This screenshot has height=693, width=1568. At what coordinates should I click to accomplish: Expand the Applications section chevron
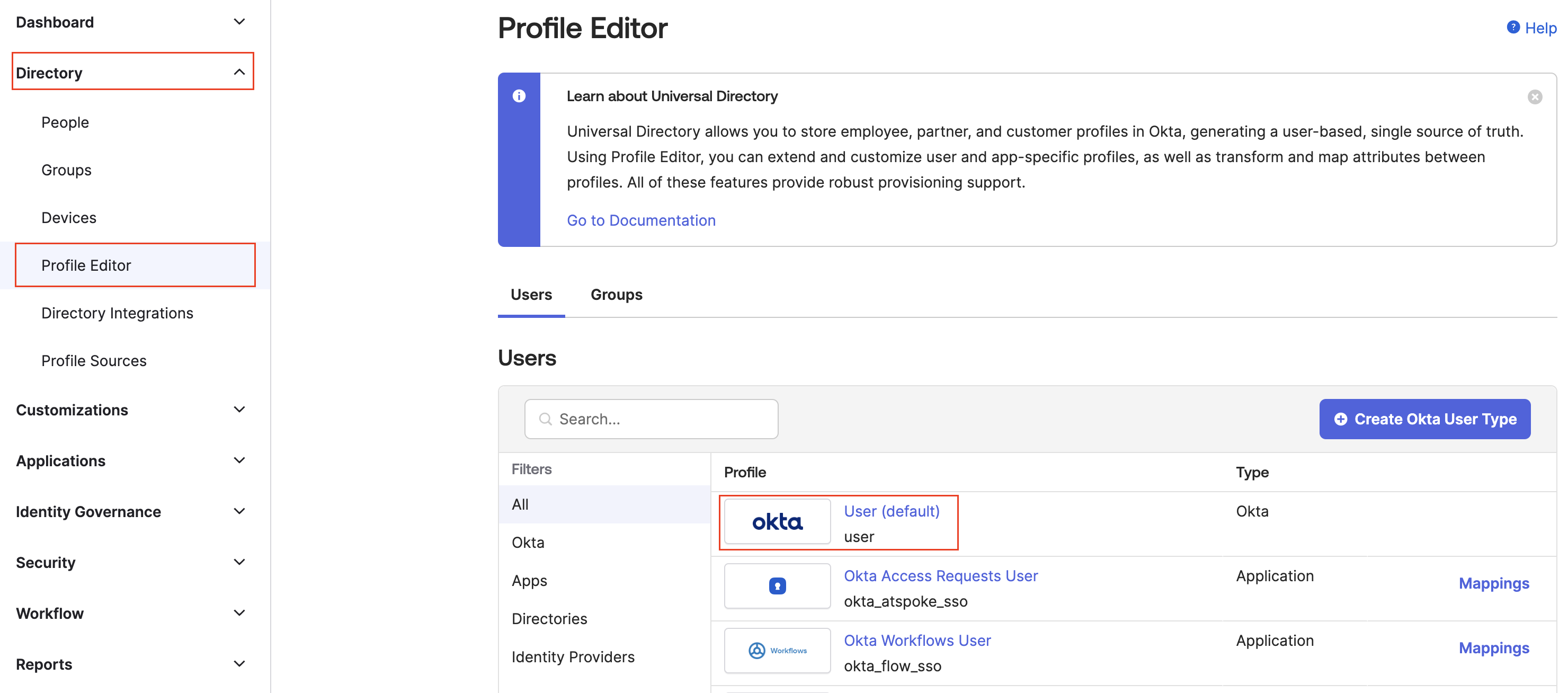coord(239,460)
